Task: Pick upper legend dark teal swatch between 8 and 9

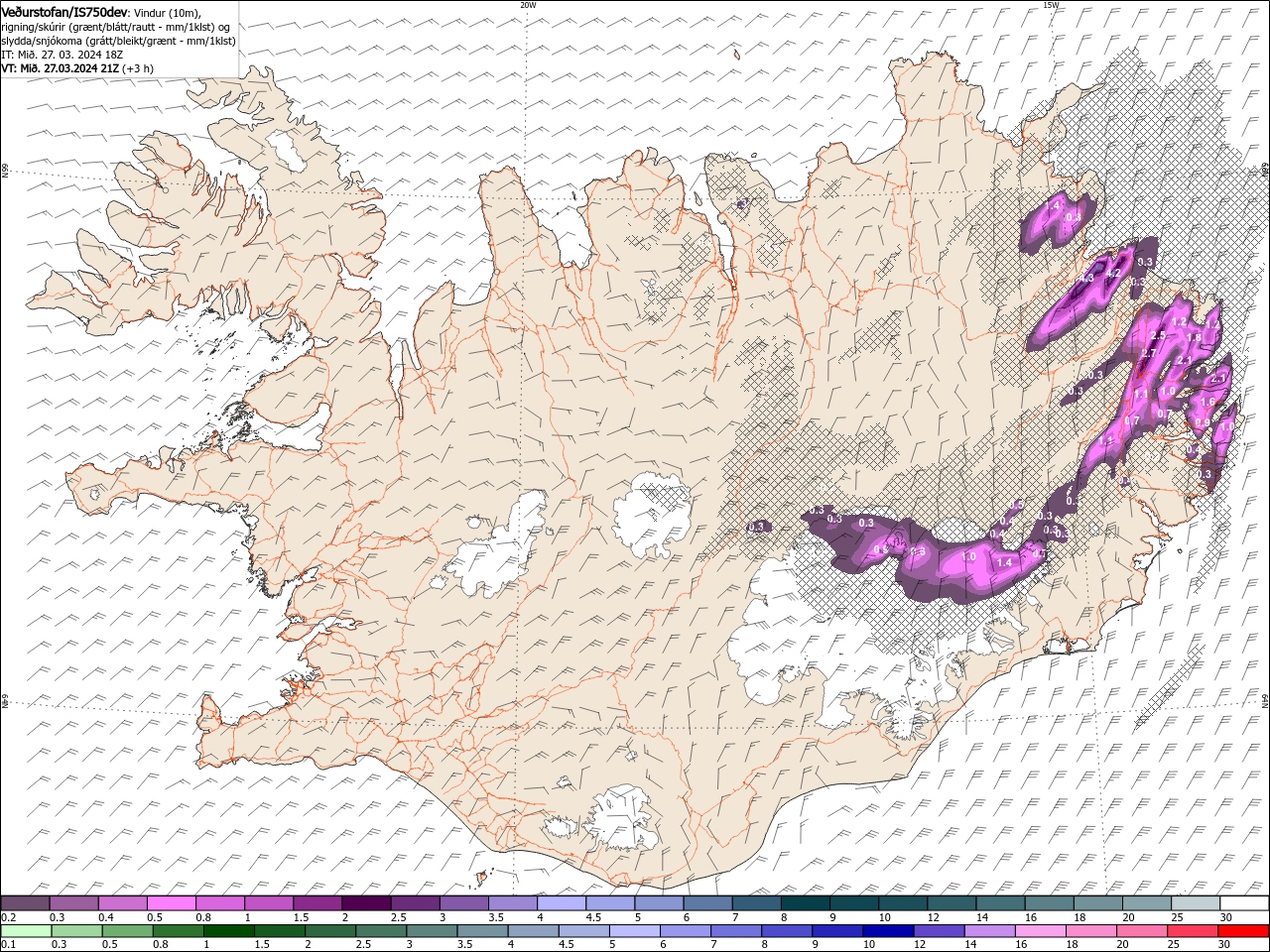Action: pos(806,902)
